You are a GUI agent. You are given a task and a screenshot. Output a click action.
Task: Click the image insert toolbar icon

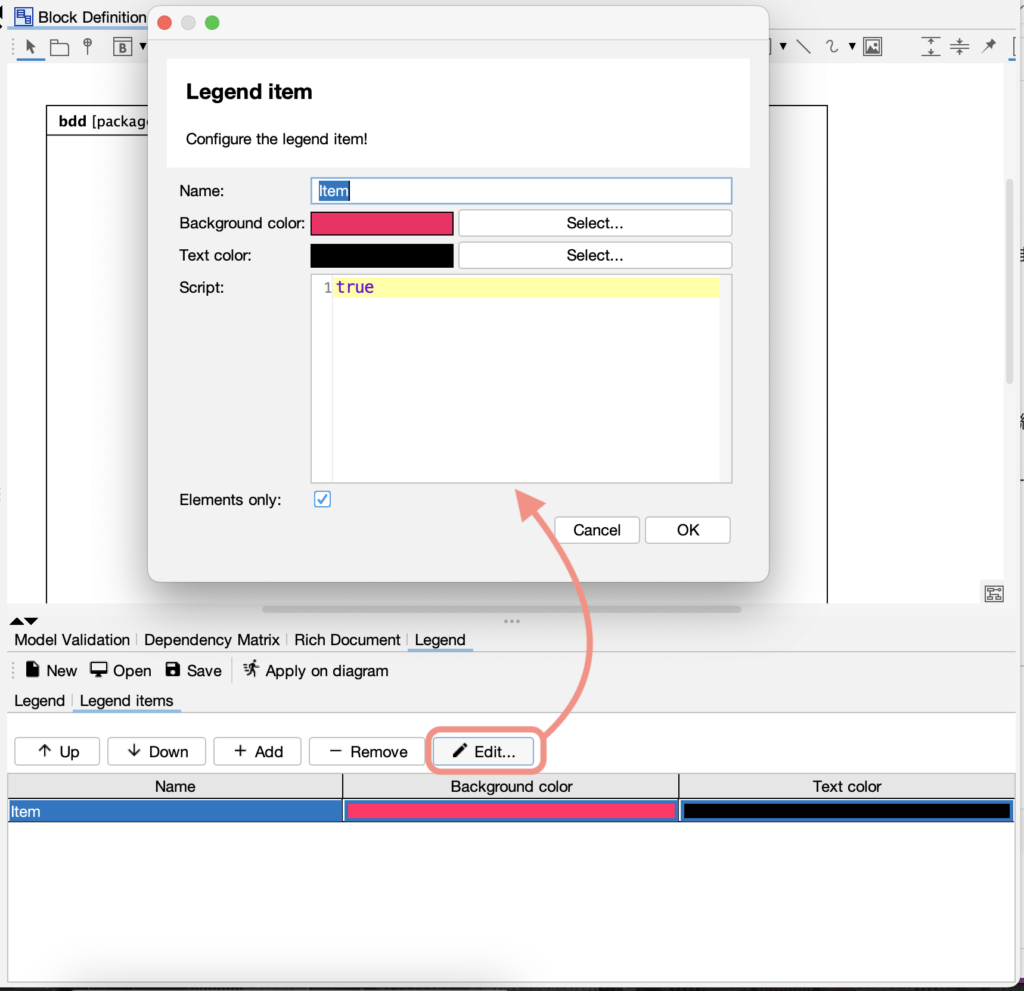(x=873, y=46)
